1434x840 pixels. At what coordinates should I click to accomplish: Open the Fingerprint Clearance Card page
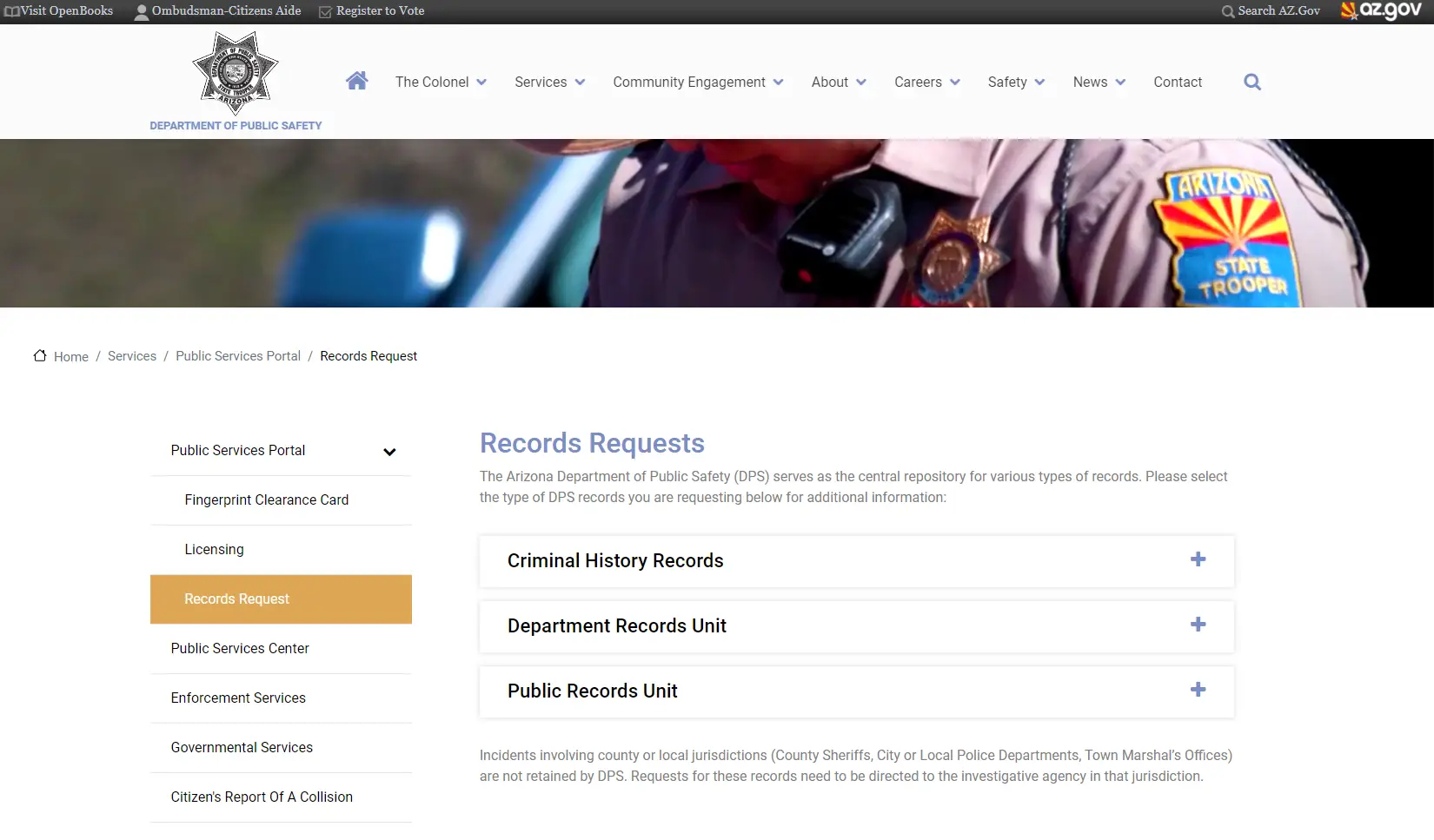(x=266, y=499)
